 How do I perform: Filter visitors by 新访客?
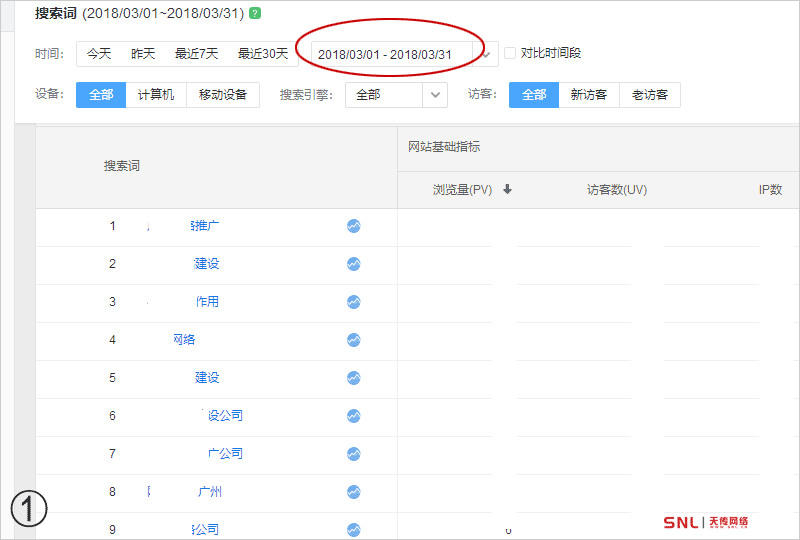589,95
